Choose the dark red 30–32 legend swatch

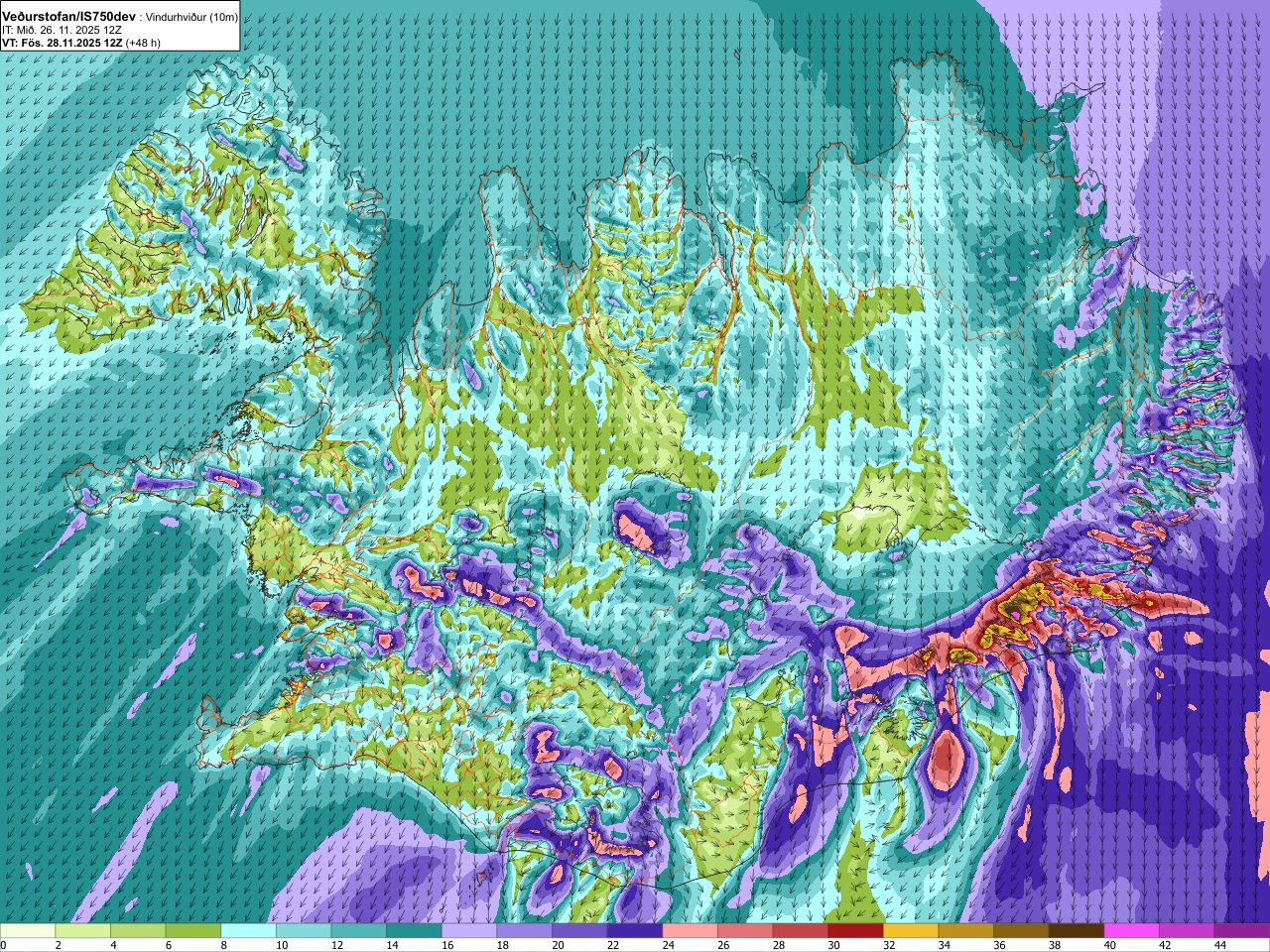856,931
